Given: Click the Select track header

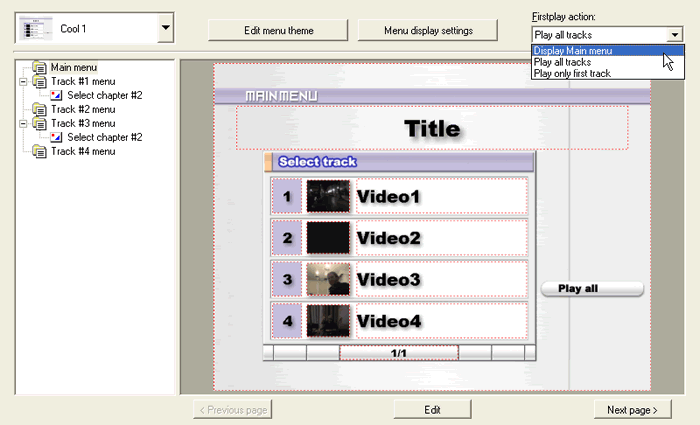Looking at the screenshot, I should point(399,162).
